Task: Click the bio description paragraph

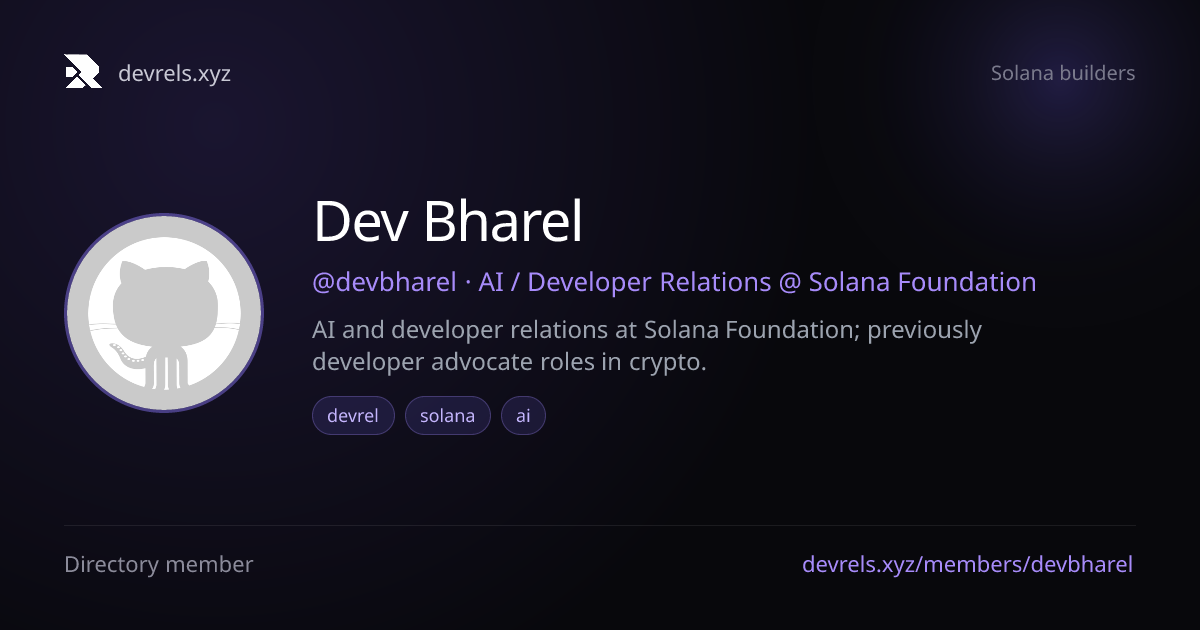Action: point(647,345)
